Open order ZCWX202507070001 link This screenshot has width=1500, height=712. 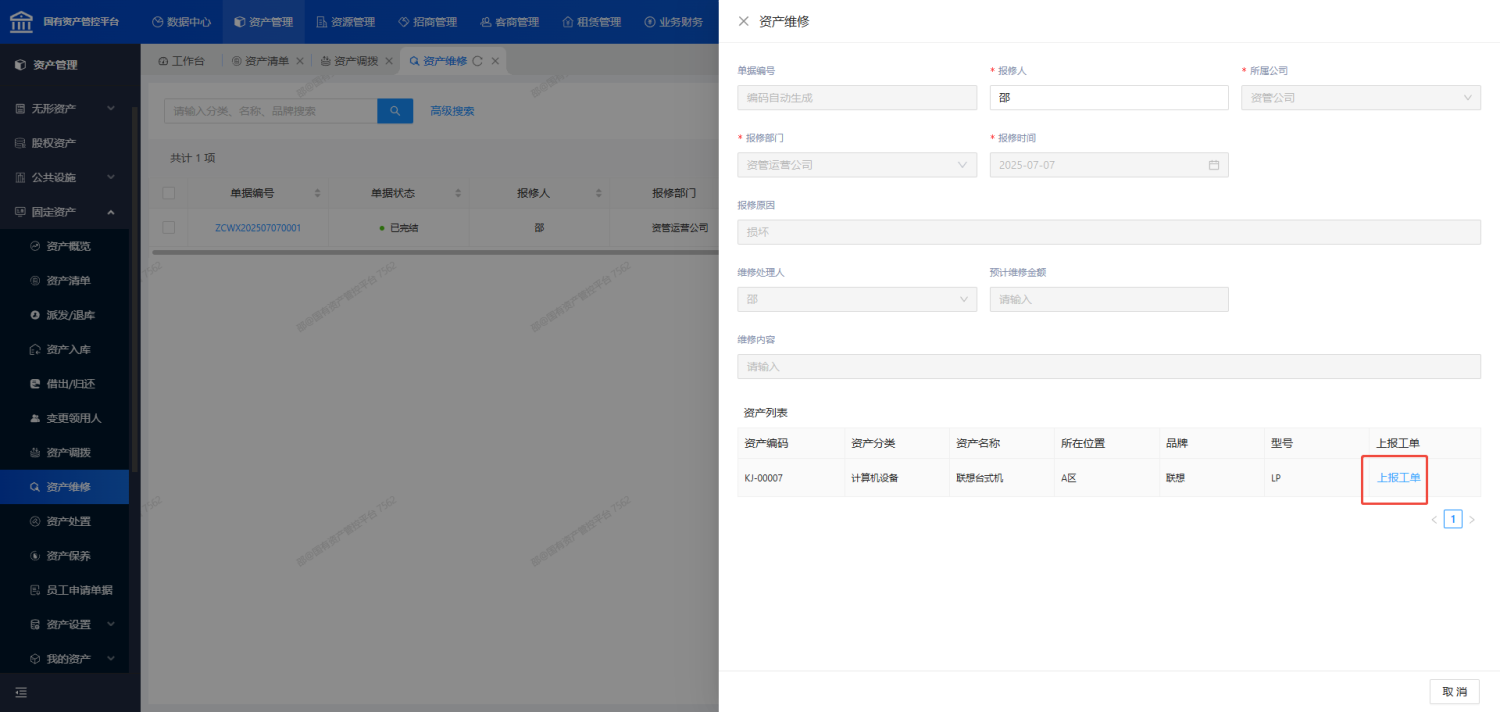258,228
